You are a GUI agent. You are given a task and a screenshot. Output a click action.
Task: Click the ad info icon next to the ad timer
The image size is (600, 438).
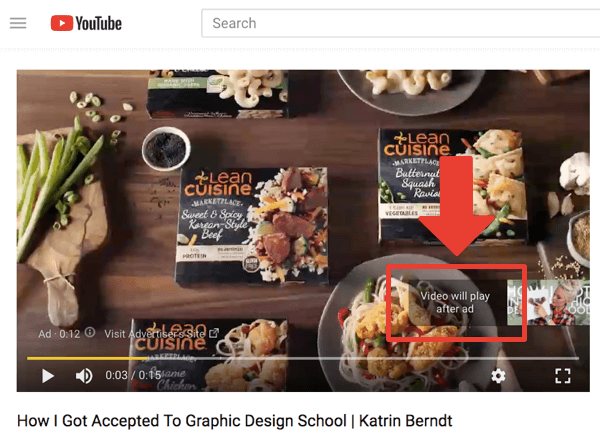point(90,332)
